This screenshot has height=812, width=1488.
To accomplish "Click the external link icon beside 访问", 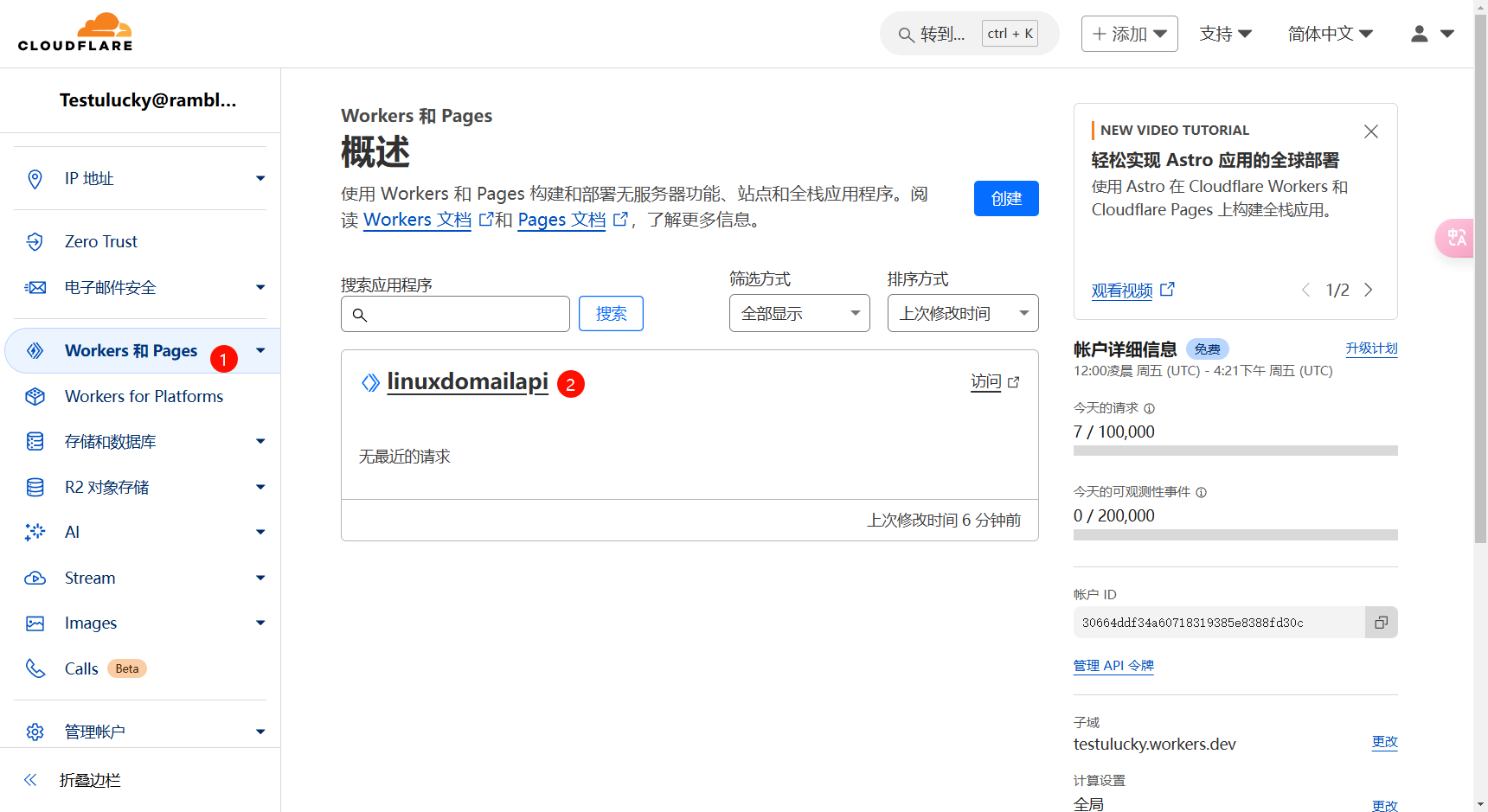I will click(x=1014, y=382).
